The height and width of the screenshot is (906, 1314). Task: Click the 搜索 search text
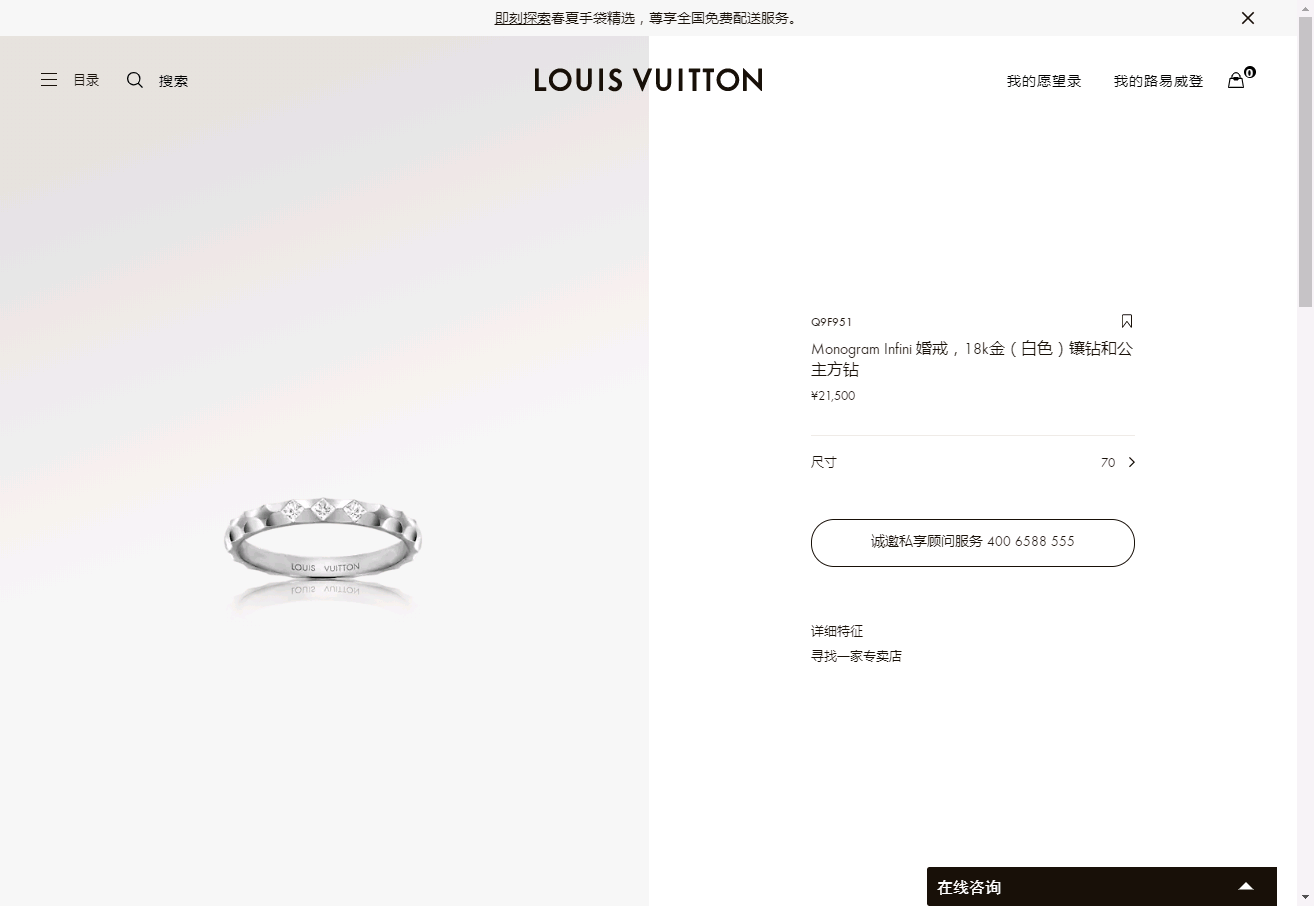click(173, 81)
